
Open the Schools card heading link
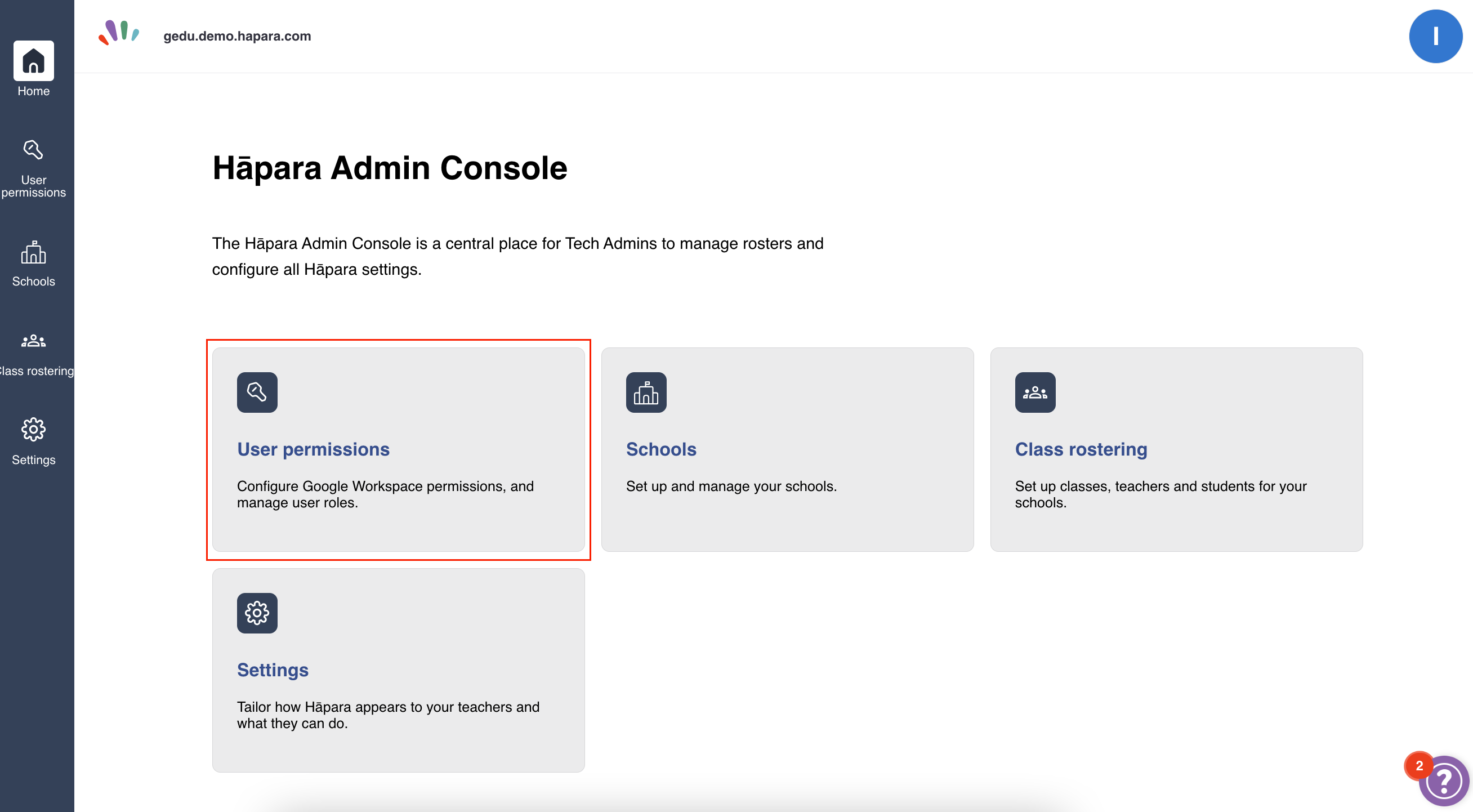[661, 449]
